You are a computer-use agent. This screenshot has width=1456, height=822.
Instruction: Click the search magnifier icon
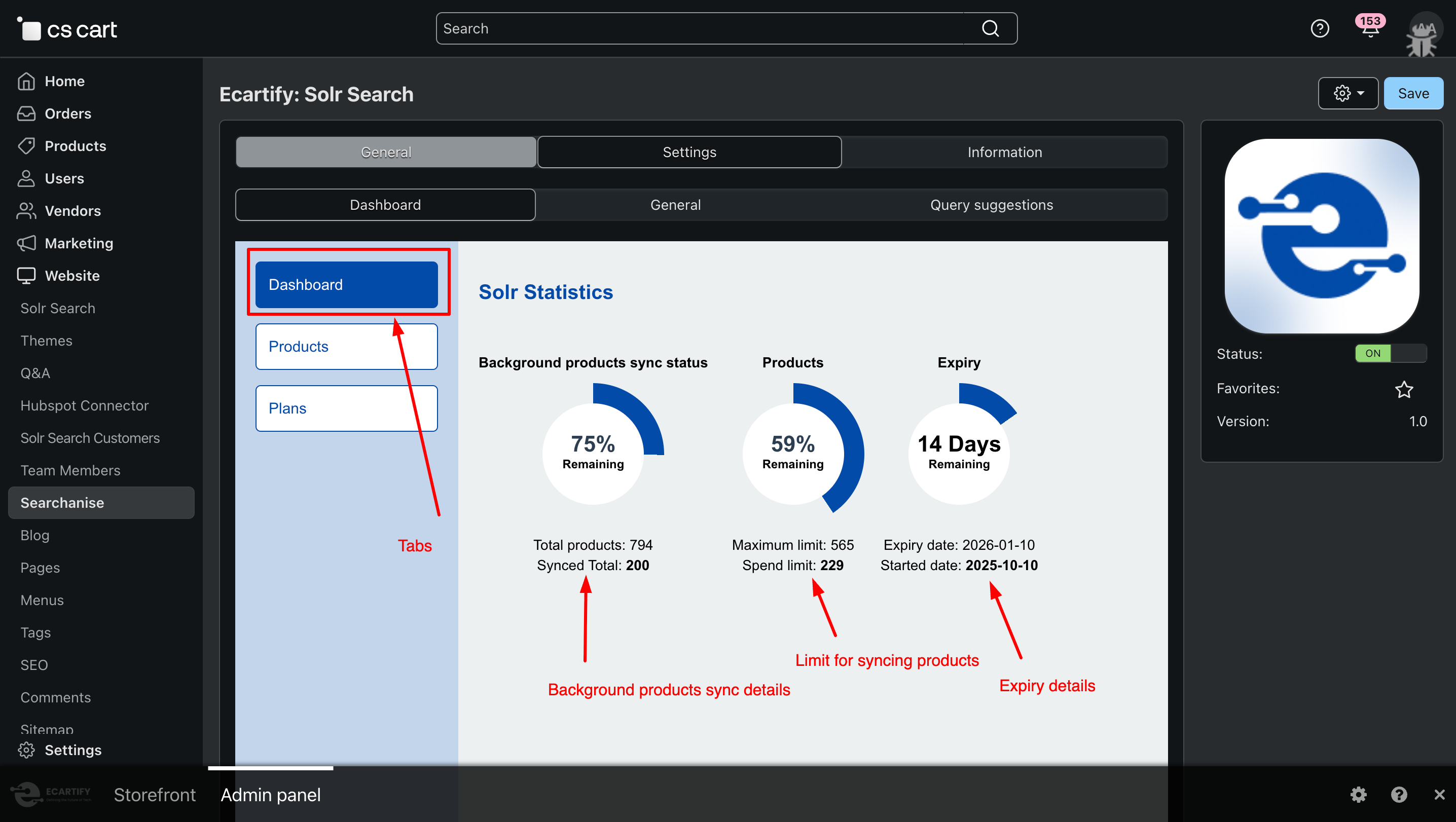(990, 28)
